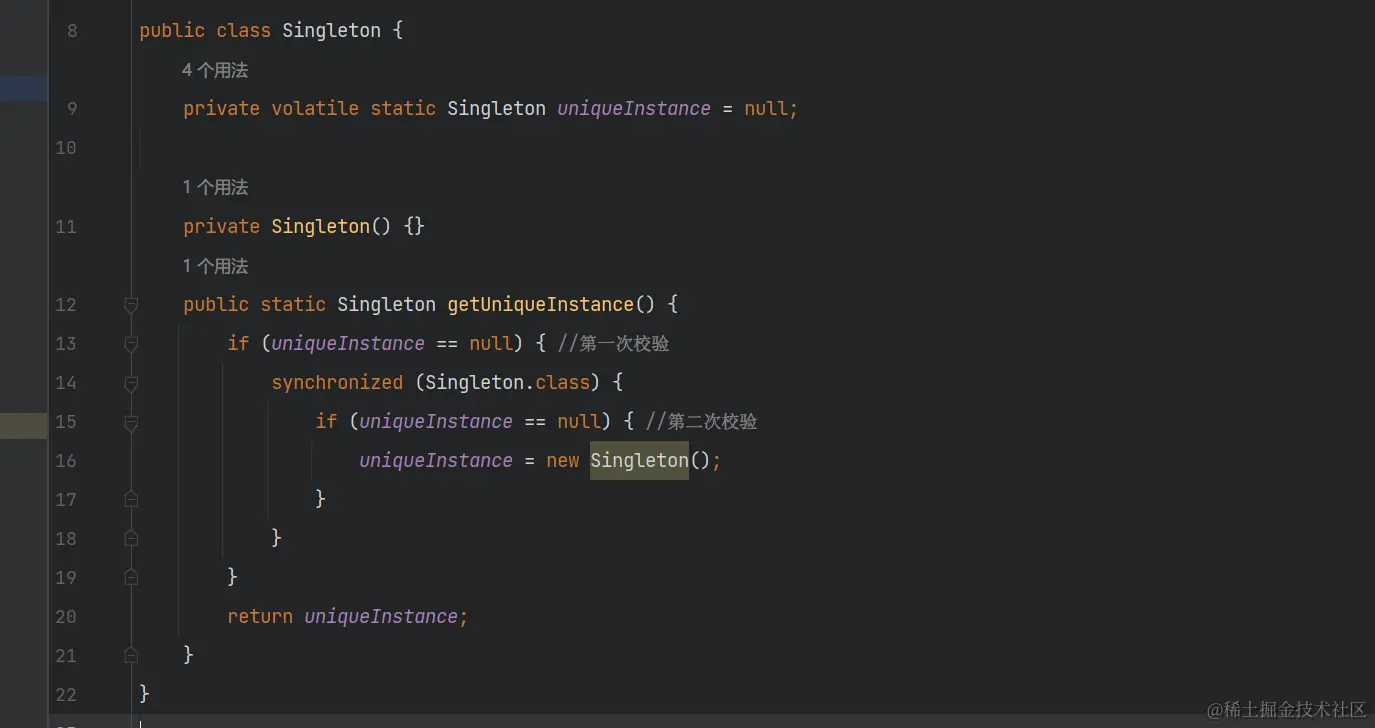Click line number 8 in gutter
Screen dimensions: 1375x728
[x=71, y=31]
